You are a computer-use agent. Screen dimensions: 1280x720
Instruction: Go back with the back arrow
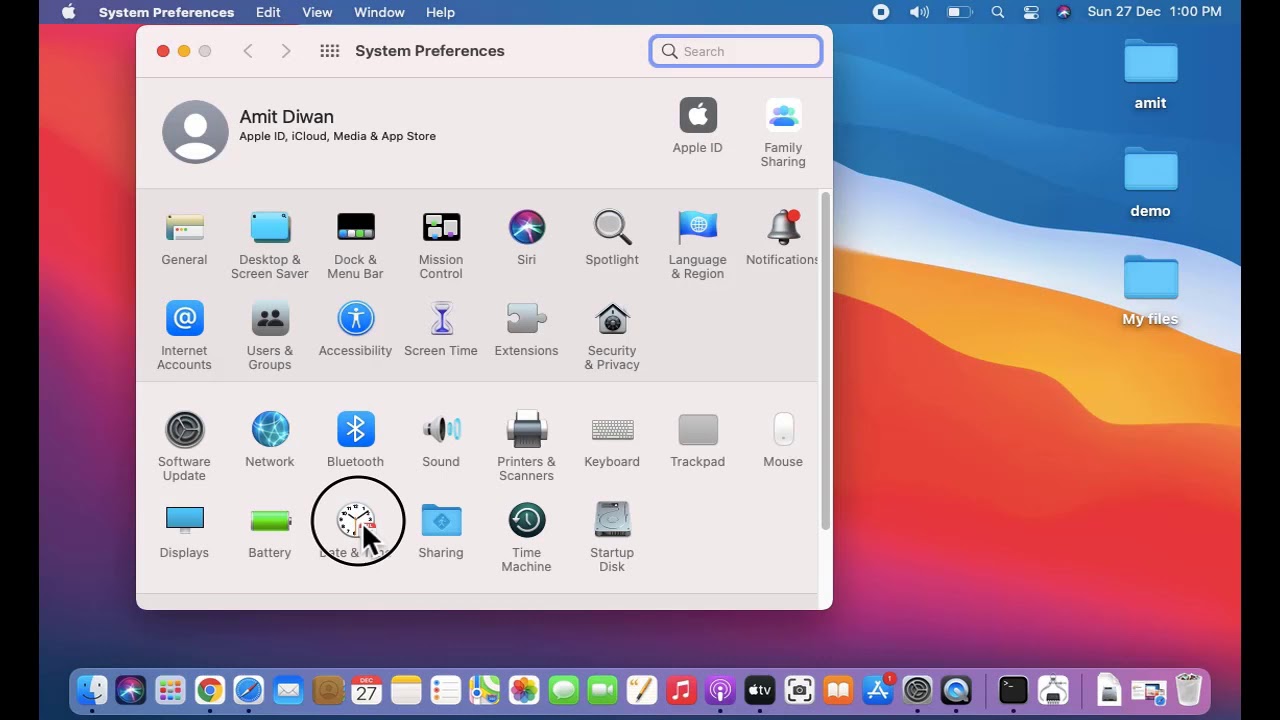coord(248,51)
